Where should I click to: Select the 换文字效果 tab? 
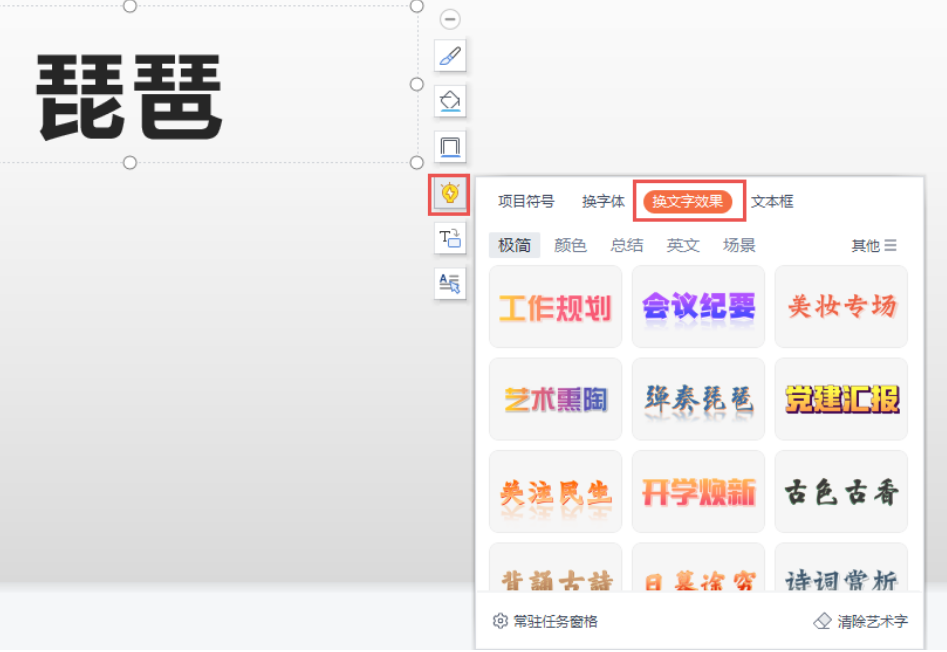pyautogui.click(x=687, y=201)
